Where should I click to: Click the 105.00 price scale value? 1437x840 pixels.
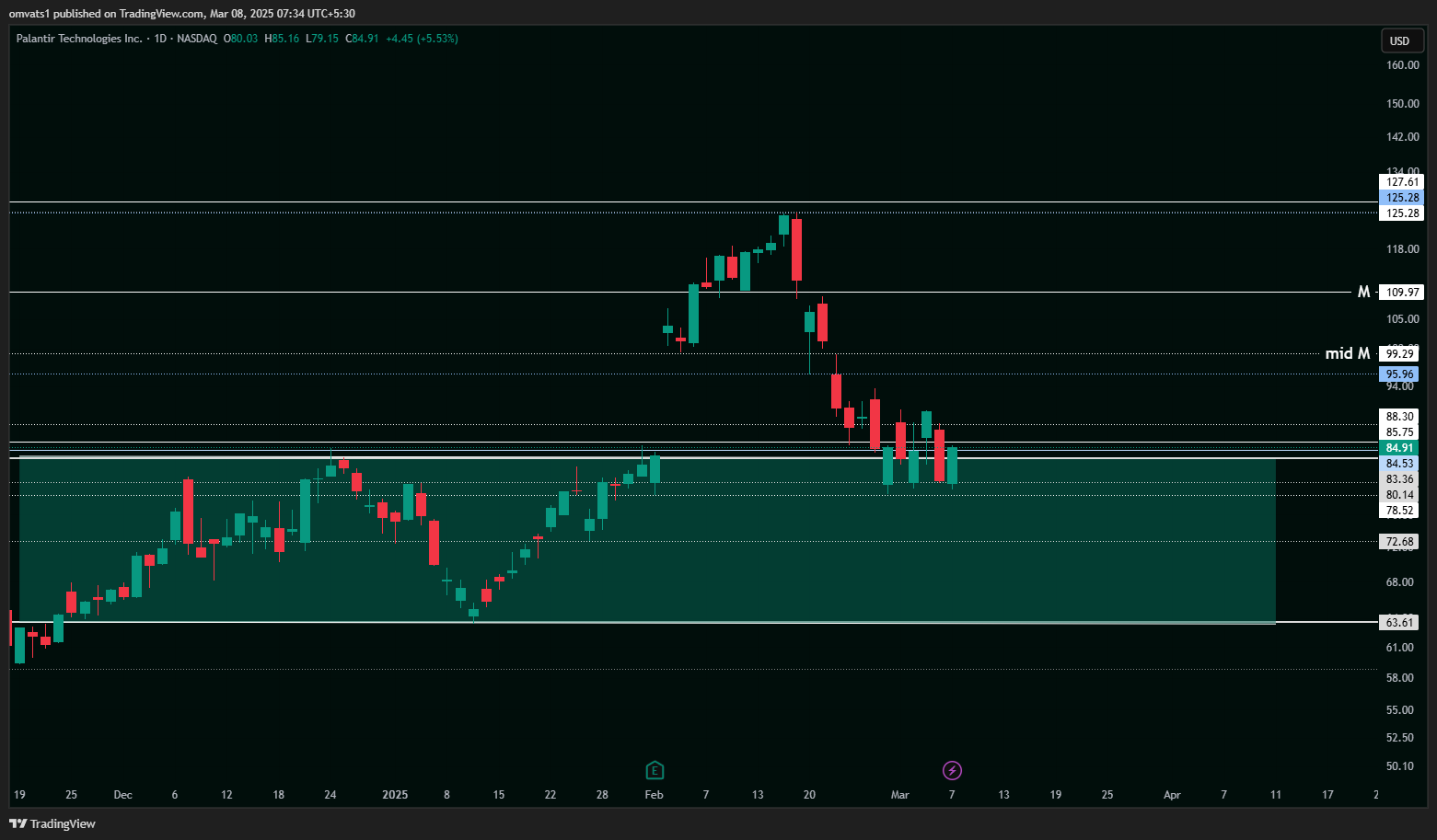click(1403, 319)
